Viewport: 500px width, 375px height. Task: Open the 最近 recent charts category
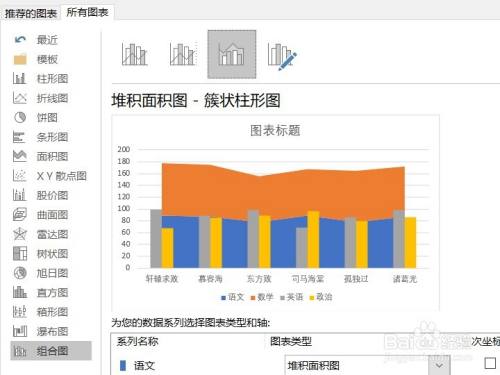click(x=36, y=40)
